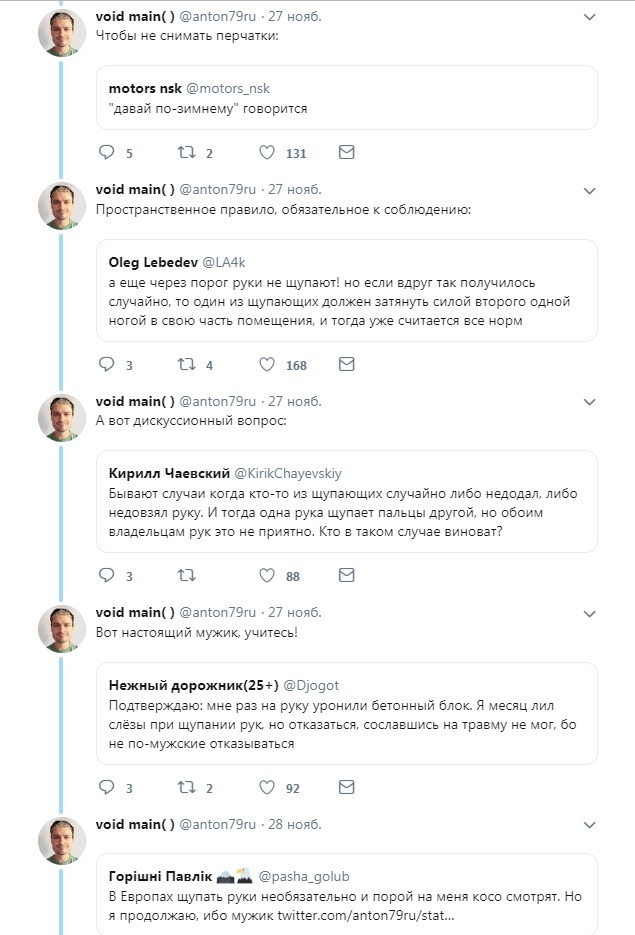Like the tweet quoting Oleg Lebedev
The height and width of the screenshot is (935, 635).
267,364
